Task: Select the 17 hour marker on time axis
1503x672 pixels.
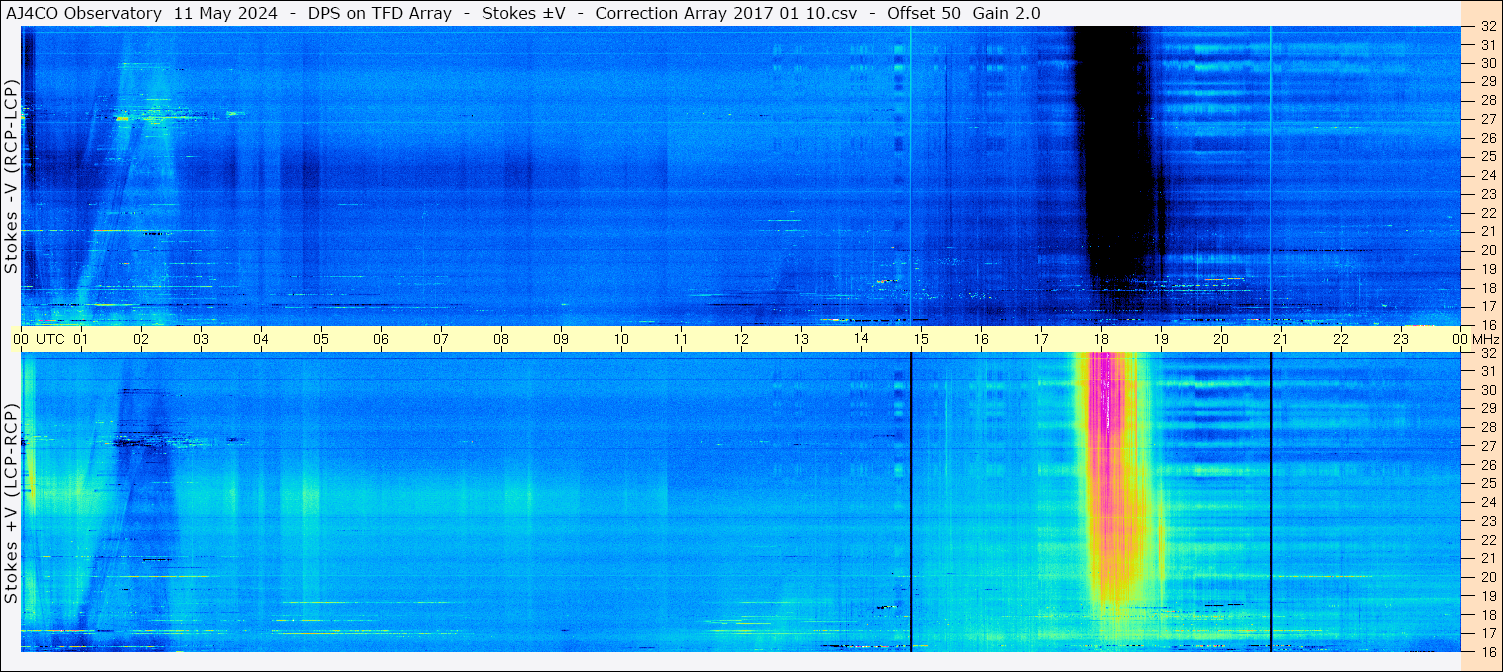Action: click(x=1041, y=340)
